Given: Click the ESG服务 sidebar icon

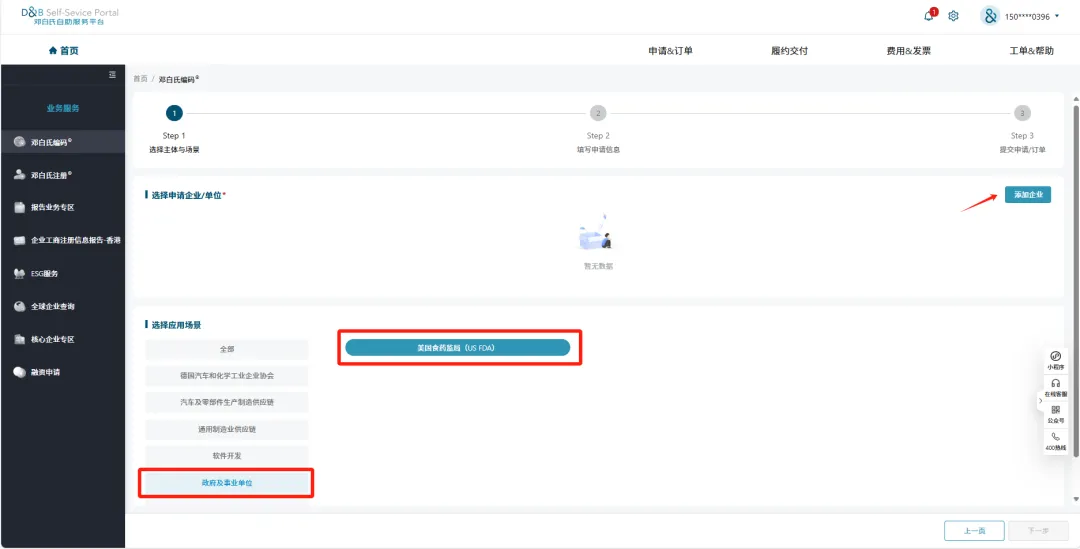Looking at the screenshot, I should 19,273.
